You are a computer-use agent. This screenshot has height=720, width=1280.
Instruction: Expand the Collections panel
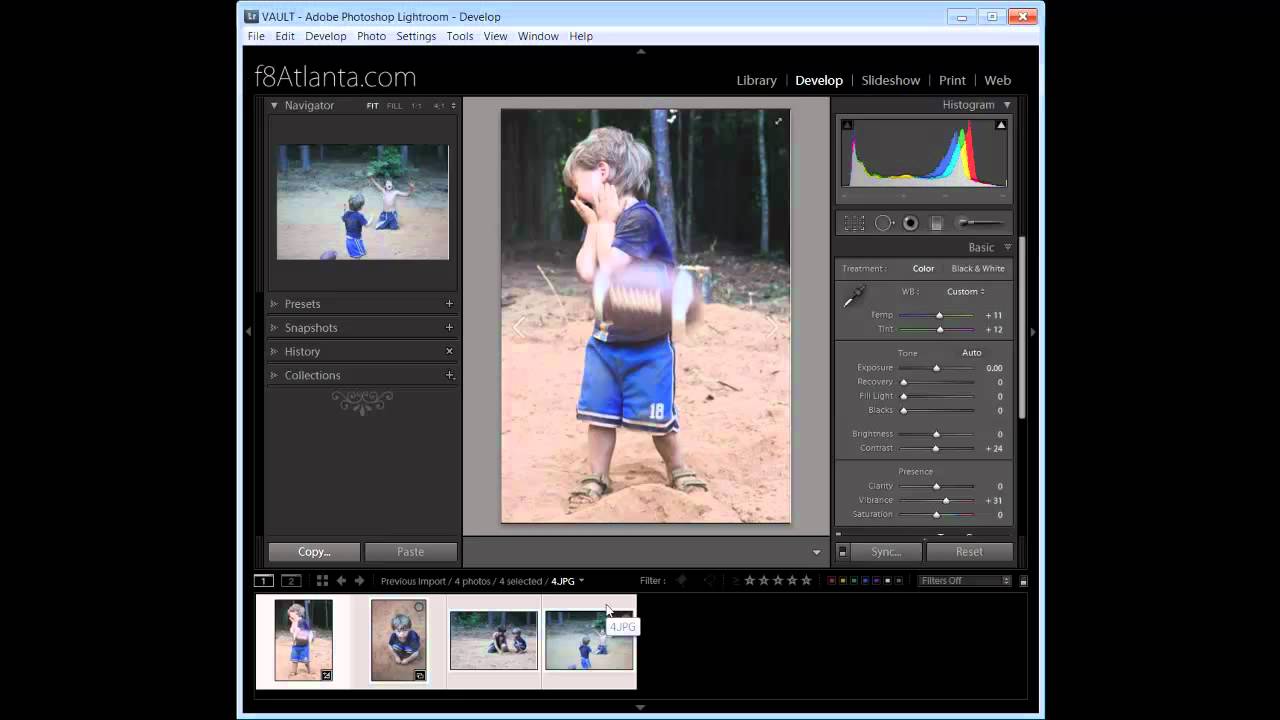point(274,375)
